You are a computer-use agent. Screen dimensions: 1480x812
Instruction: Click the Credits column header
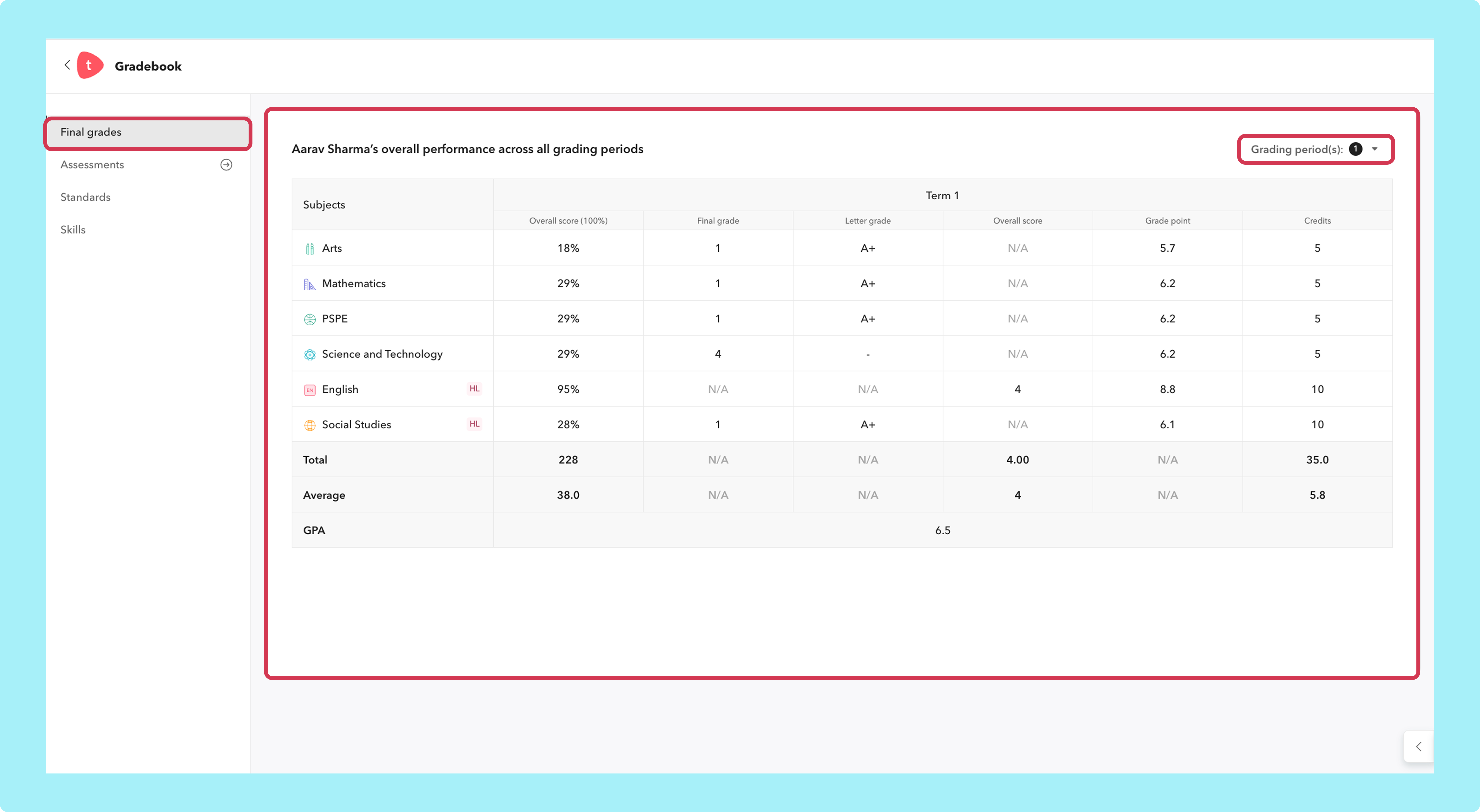pyautogui.click(x=1317, y=221)
